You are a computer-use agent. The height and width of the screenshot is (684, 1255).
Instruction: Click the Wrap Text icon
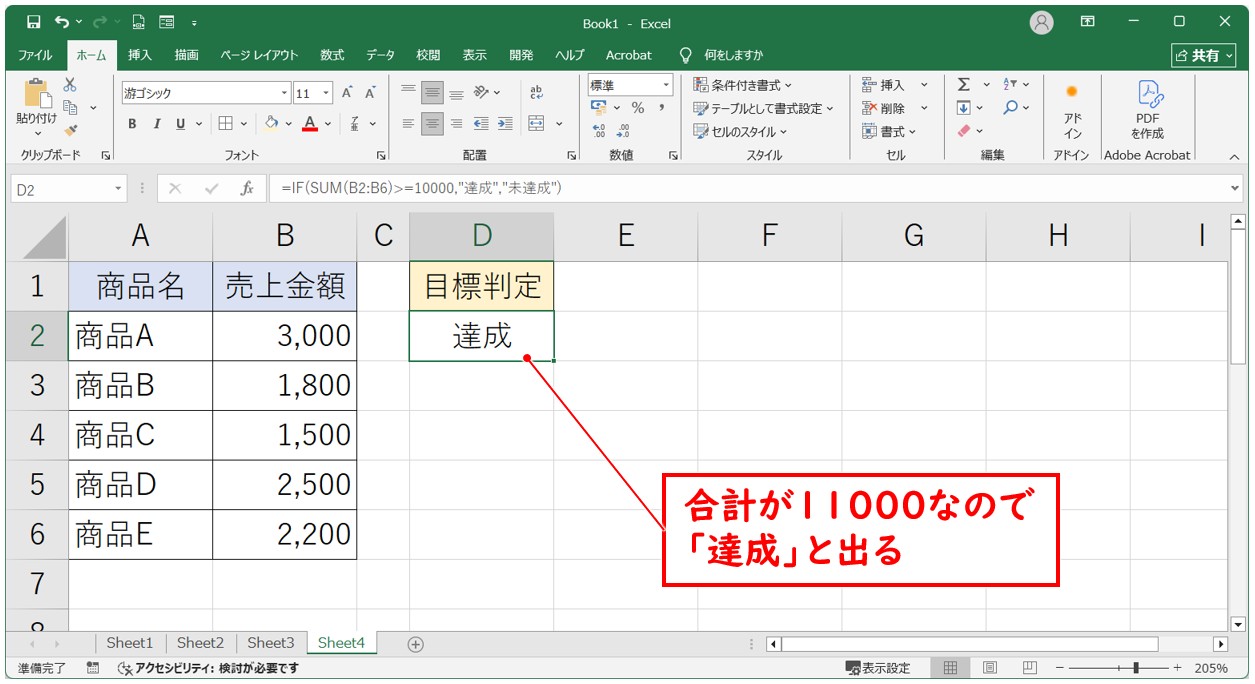536,92
